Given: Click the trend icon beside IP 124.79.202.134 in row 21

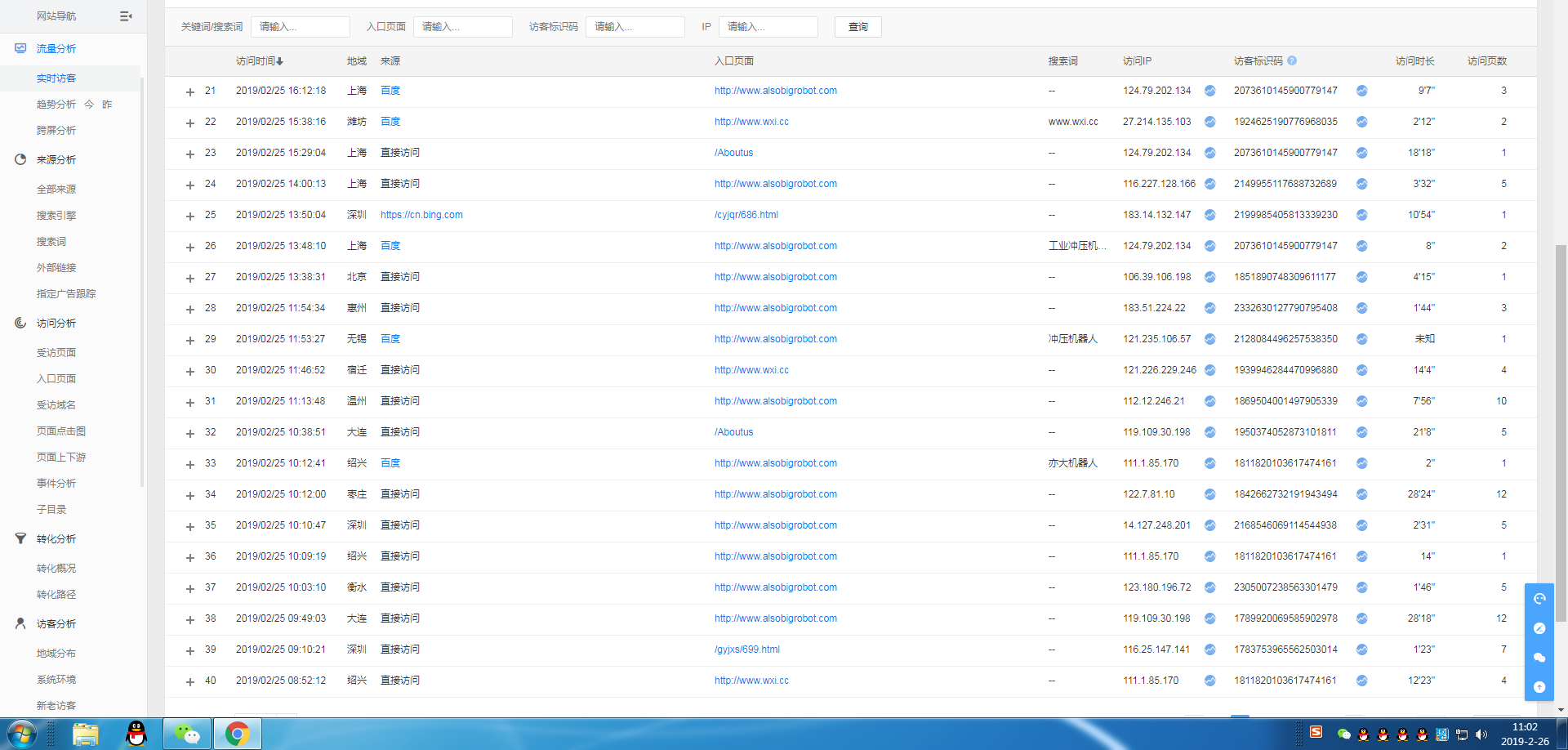Looking at the screenshot, I should pyautogui.click(x=1209, y=91).
